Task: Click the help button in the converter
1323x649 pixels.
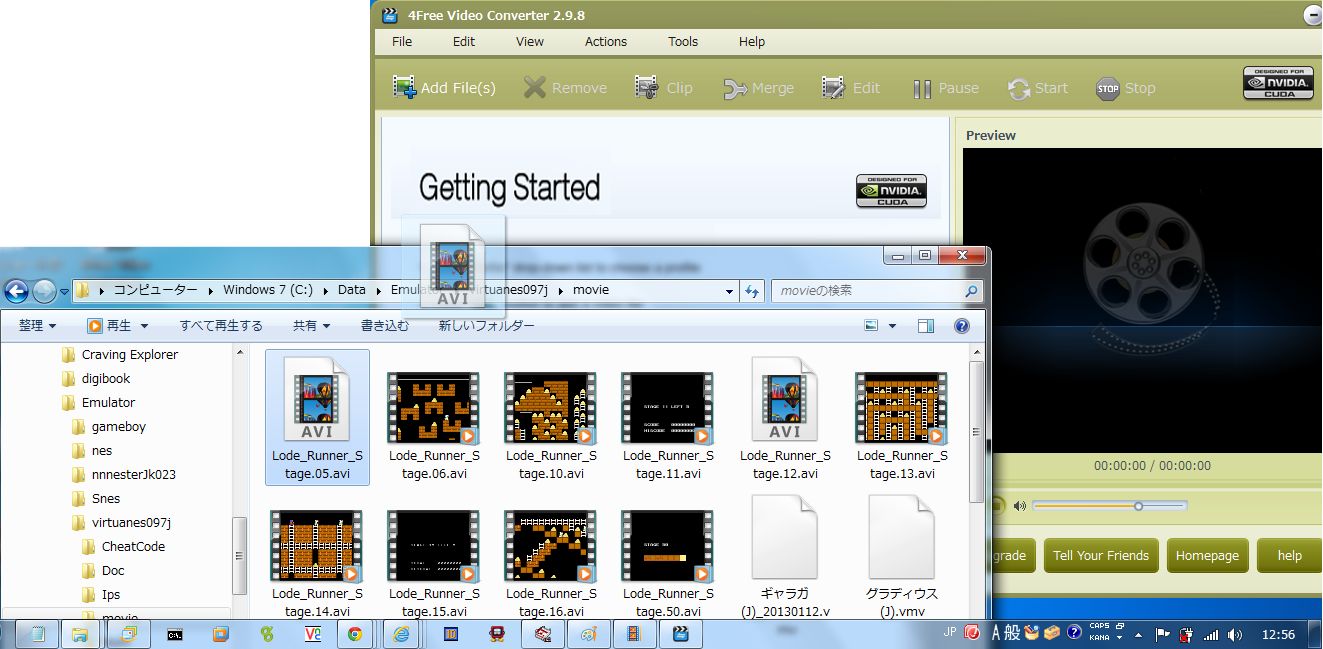Action: 1290,555
